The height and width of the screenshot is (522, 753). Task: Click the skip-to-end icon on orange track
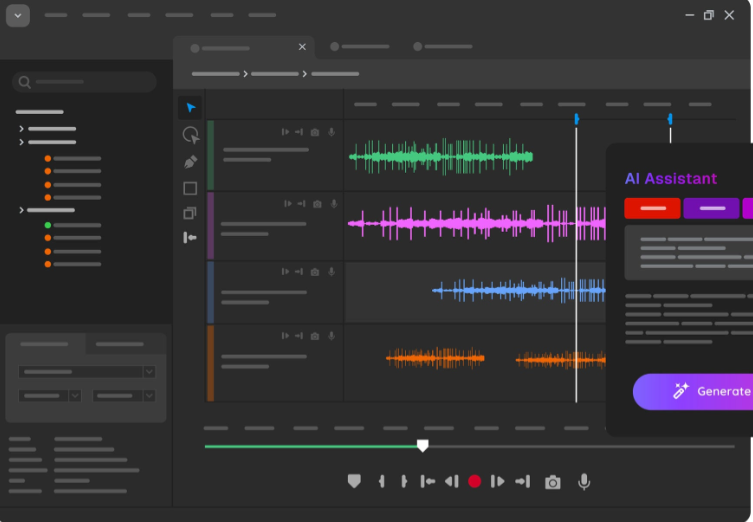299,336
